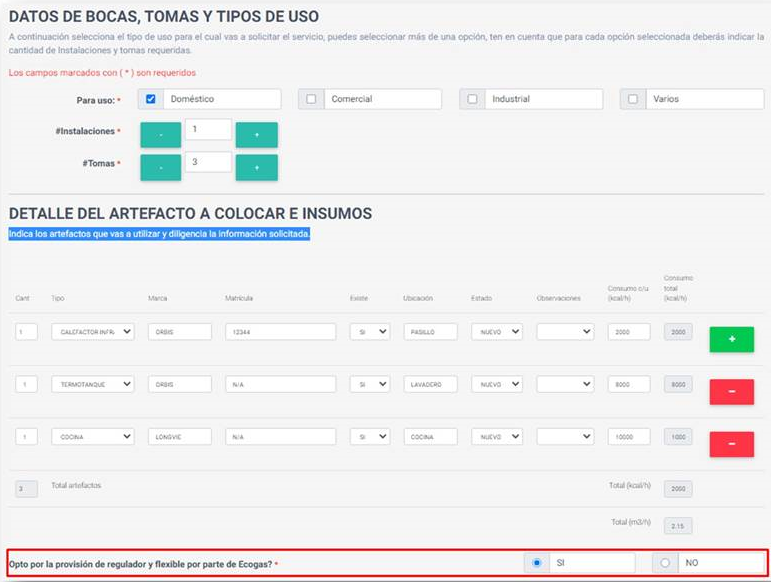The height and width of the screenshot is (582, 771).
Task: Expand Estado dropdown in the Cocina row
Action: point(497,437)
